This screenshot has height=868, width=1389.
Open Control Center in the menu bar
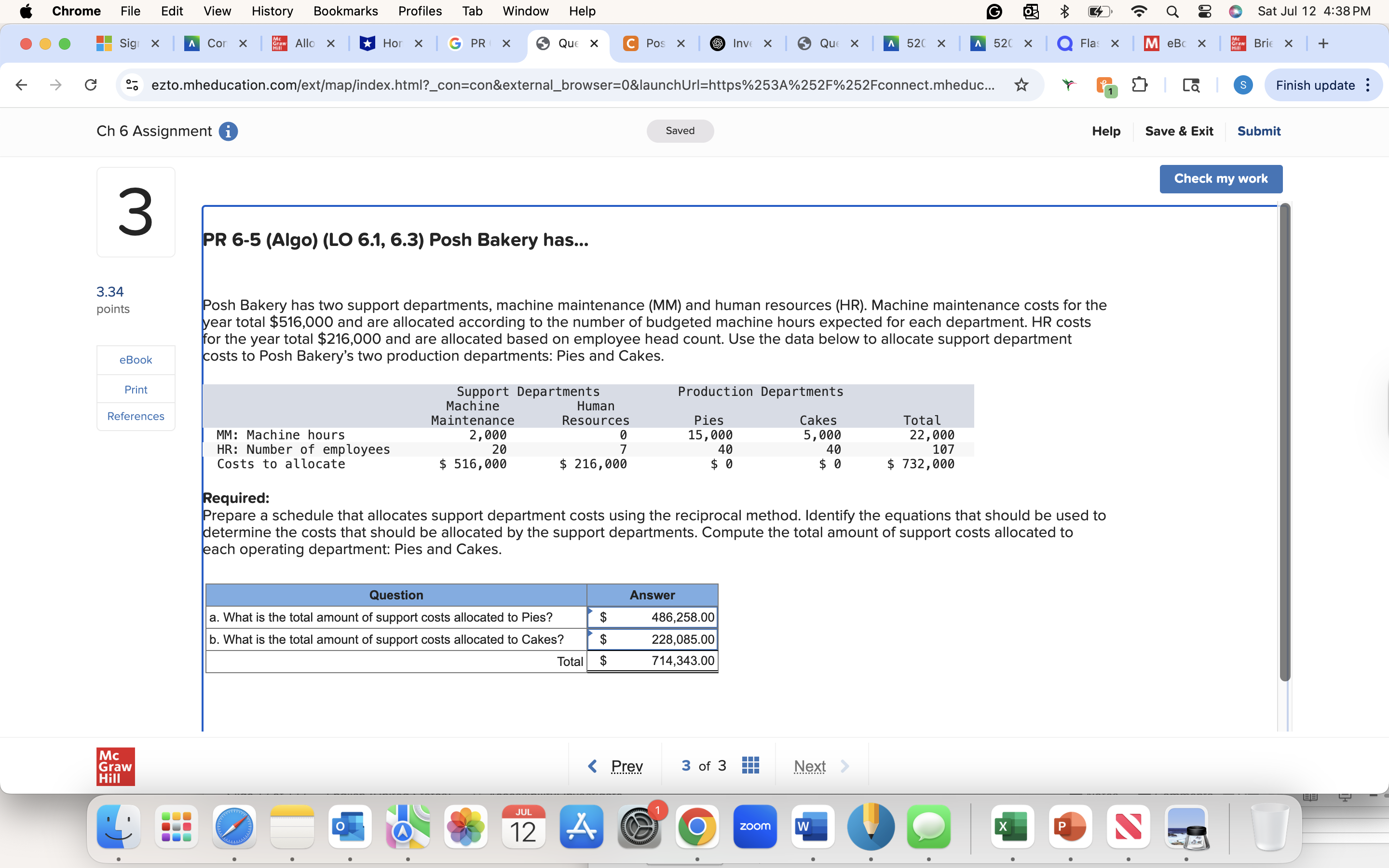[x=1204, y=11]
